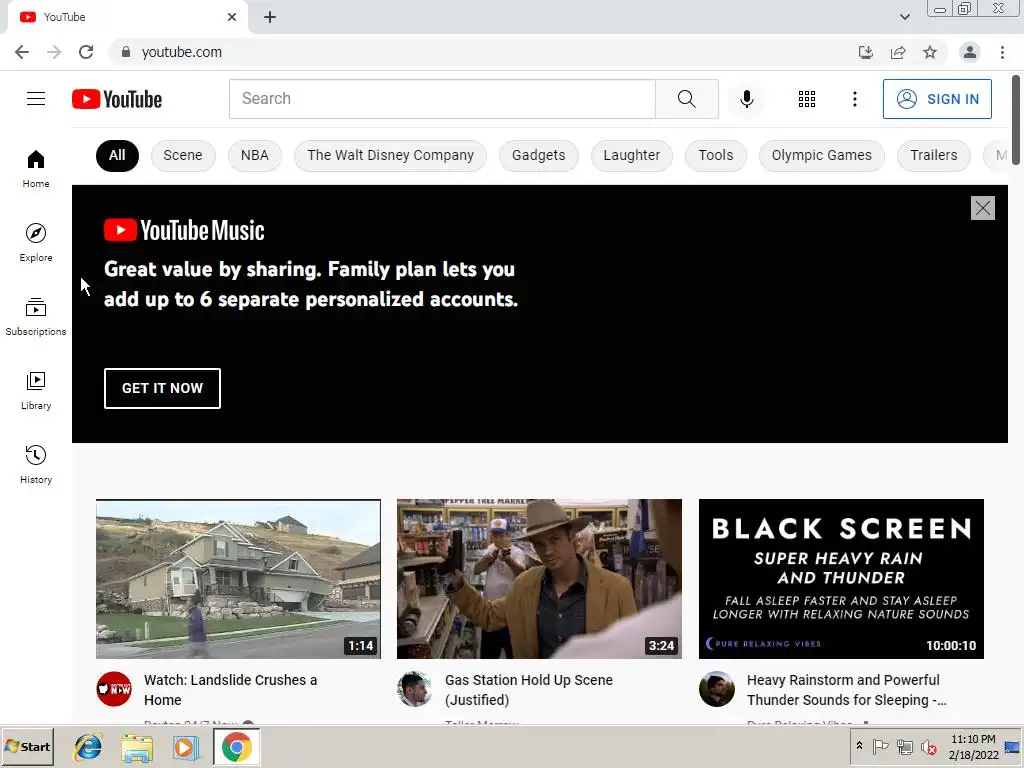Open History in sidebar
1024x768 pixels.
(36, 464)
